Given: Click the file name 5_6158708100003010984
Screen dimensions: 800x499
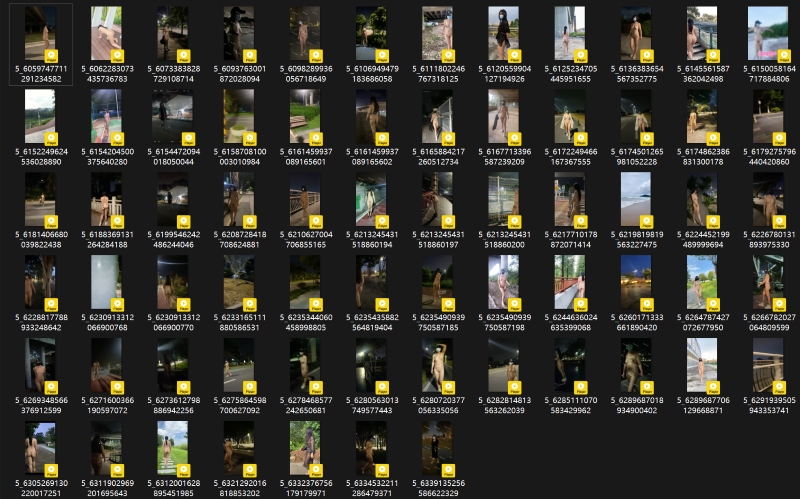Looking at the screenshot, I should [x=238, y=155].
